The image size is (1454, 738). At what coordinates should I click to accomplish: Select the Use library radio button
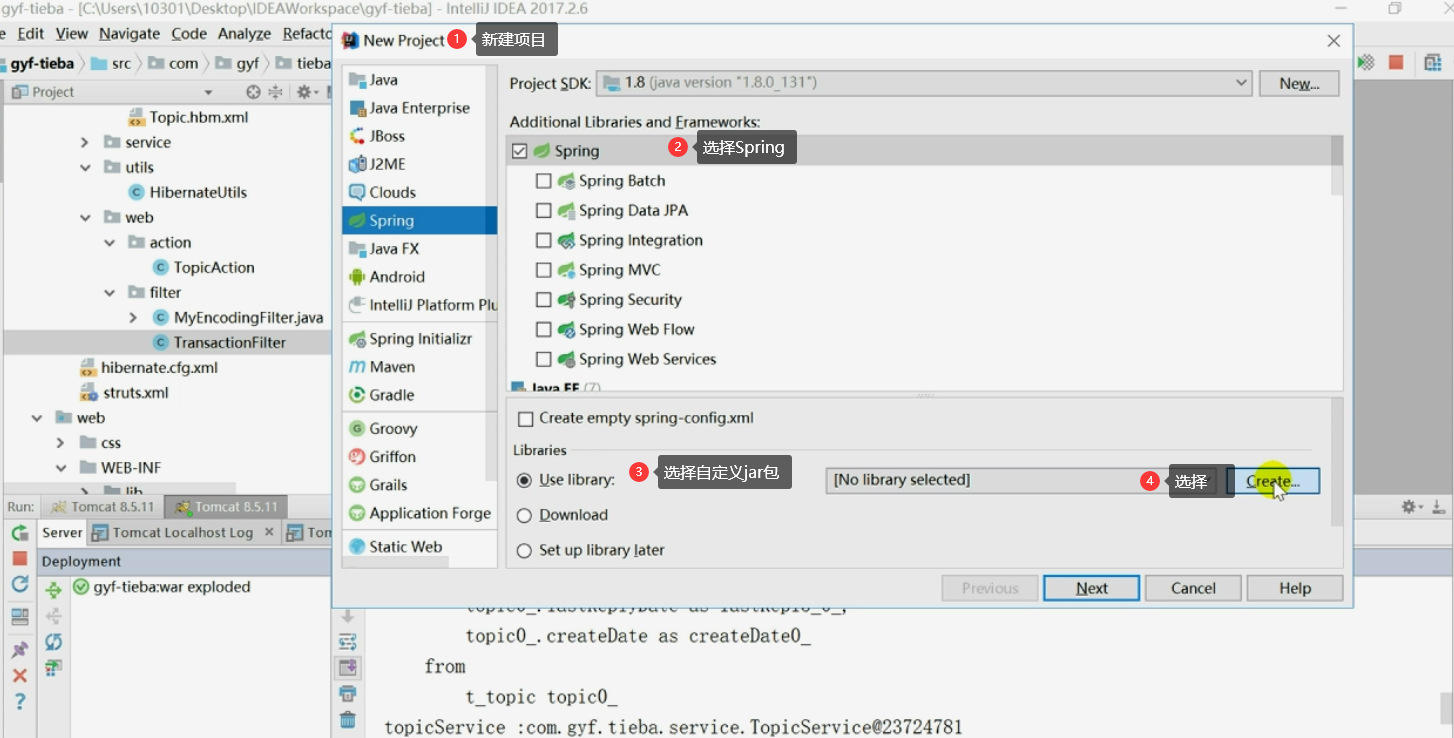(524, 480)
